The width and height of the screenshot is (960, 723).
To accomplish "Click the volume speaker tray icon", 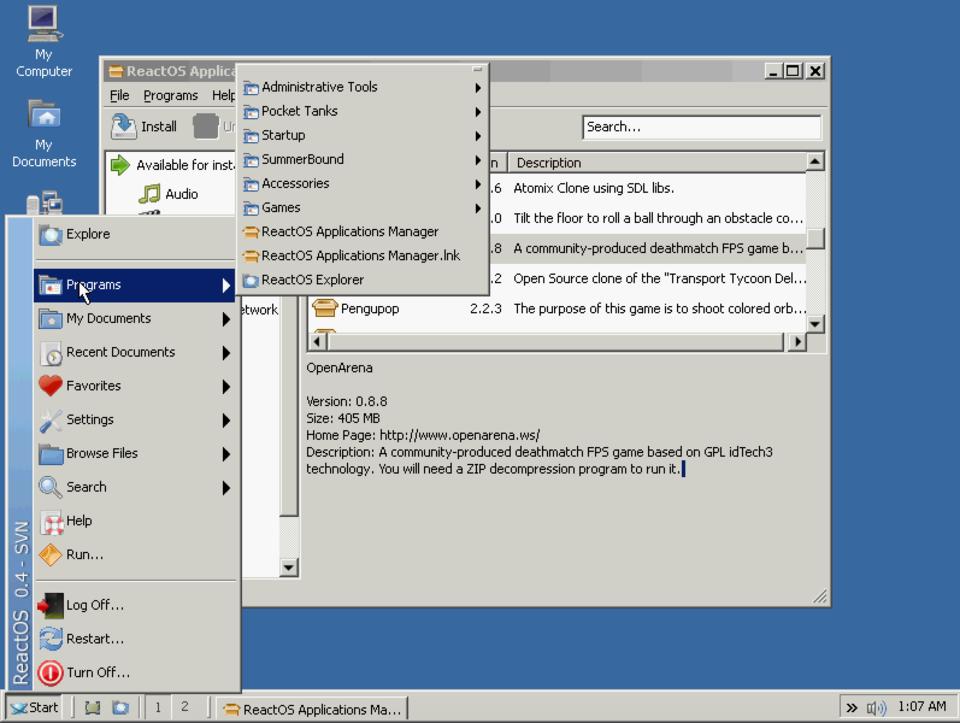I will click(x=876, y=708).
